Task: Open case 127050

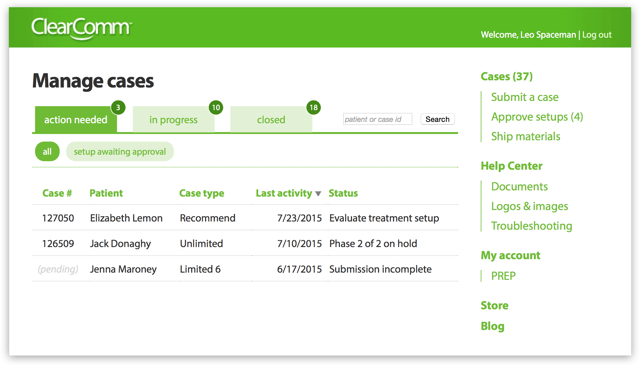Action: click(58, 218)
